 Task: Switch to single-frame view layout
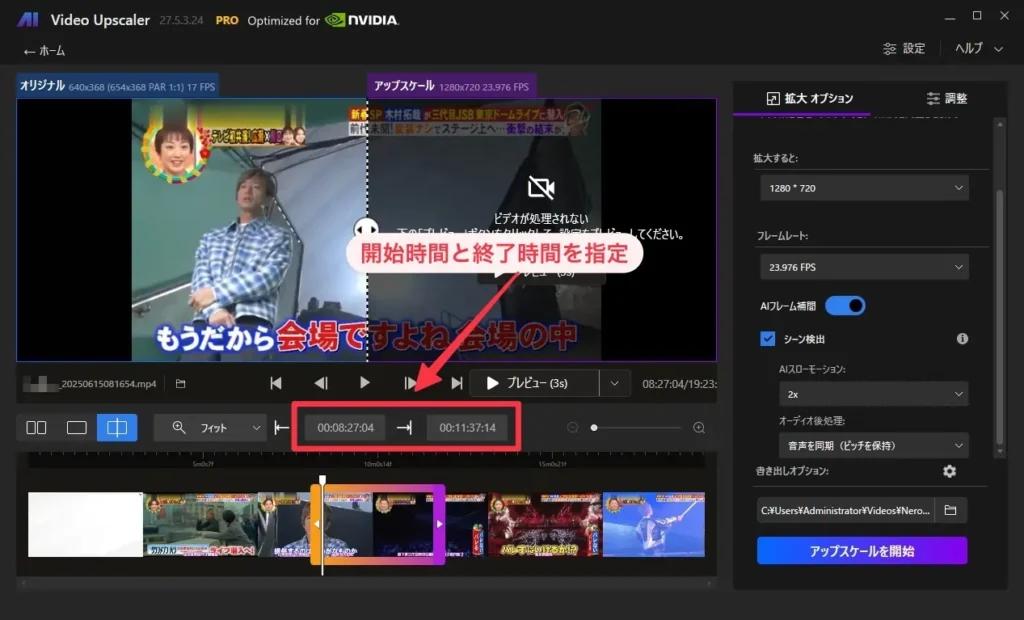click(77, 428)
